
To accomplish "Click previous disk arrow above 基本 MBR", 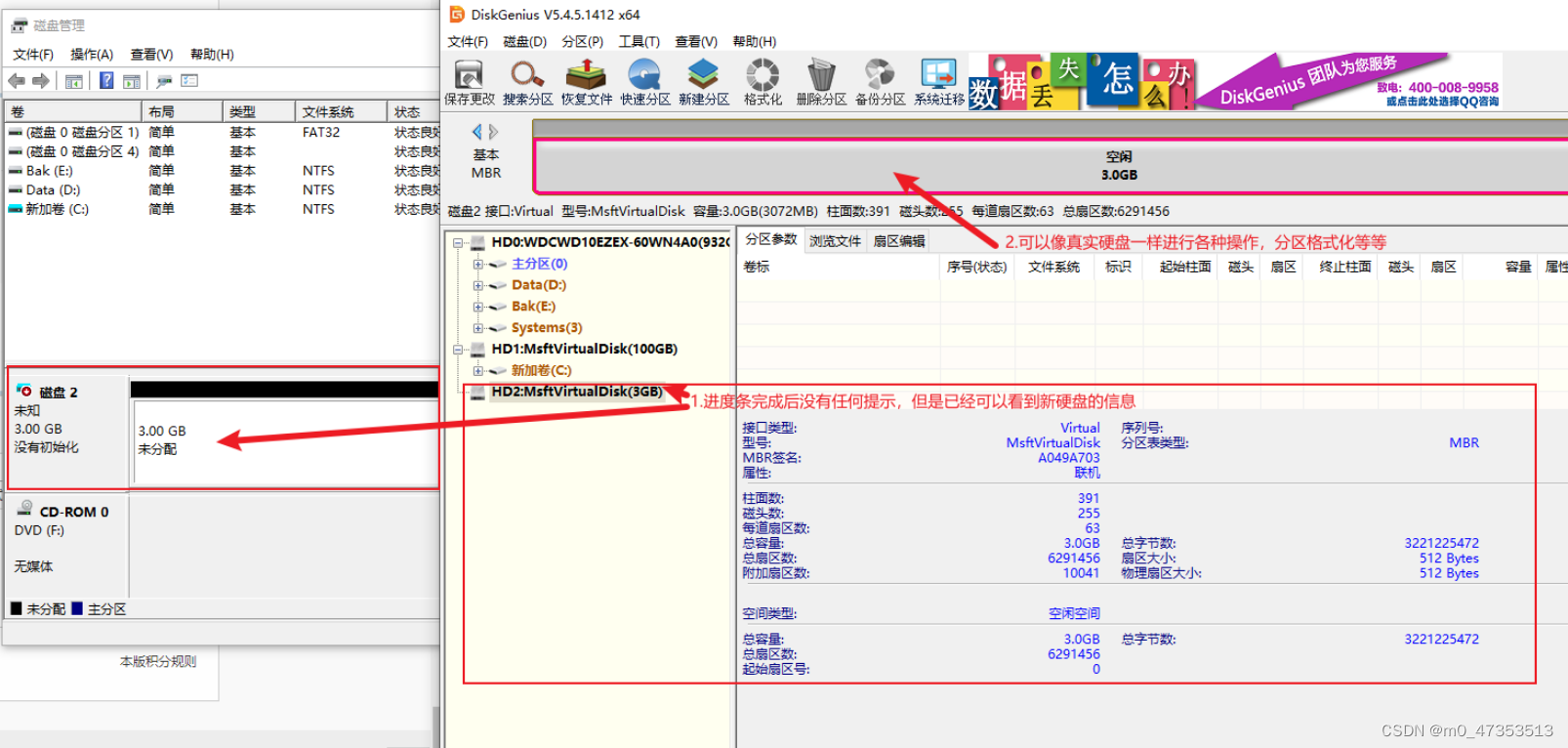I will point(477,132).
